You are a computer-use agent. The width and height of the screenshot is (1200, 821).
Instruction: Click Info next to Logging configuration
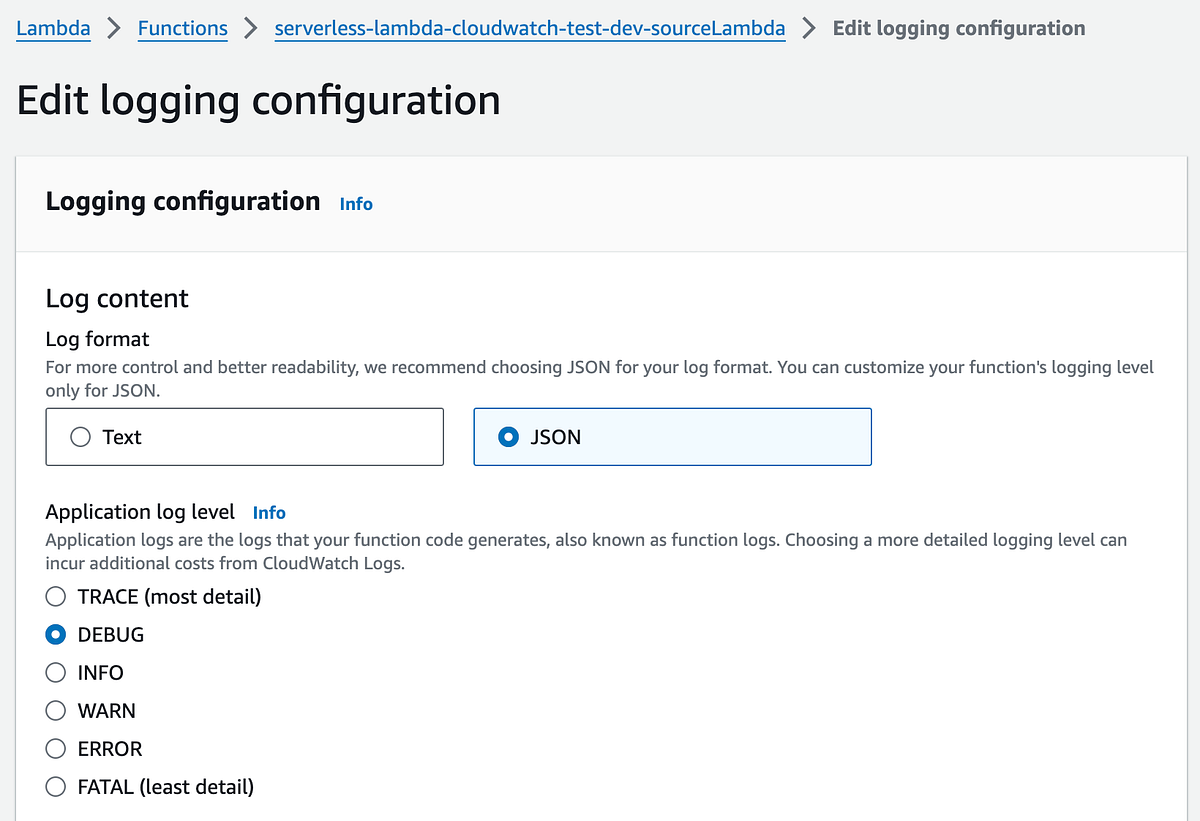[356, 203]
